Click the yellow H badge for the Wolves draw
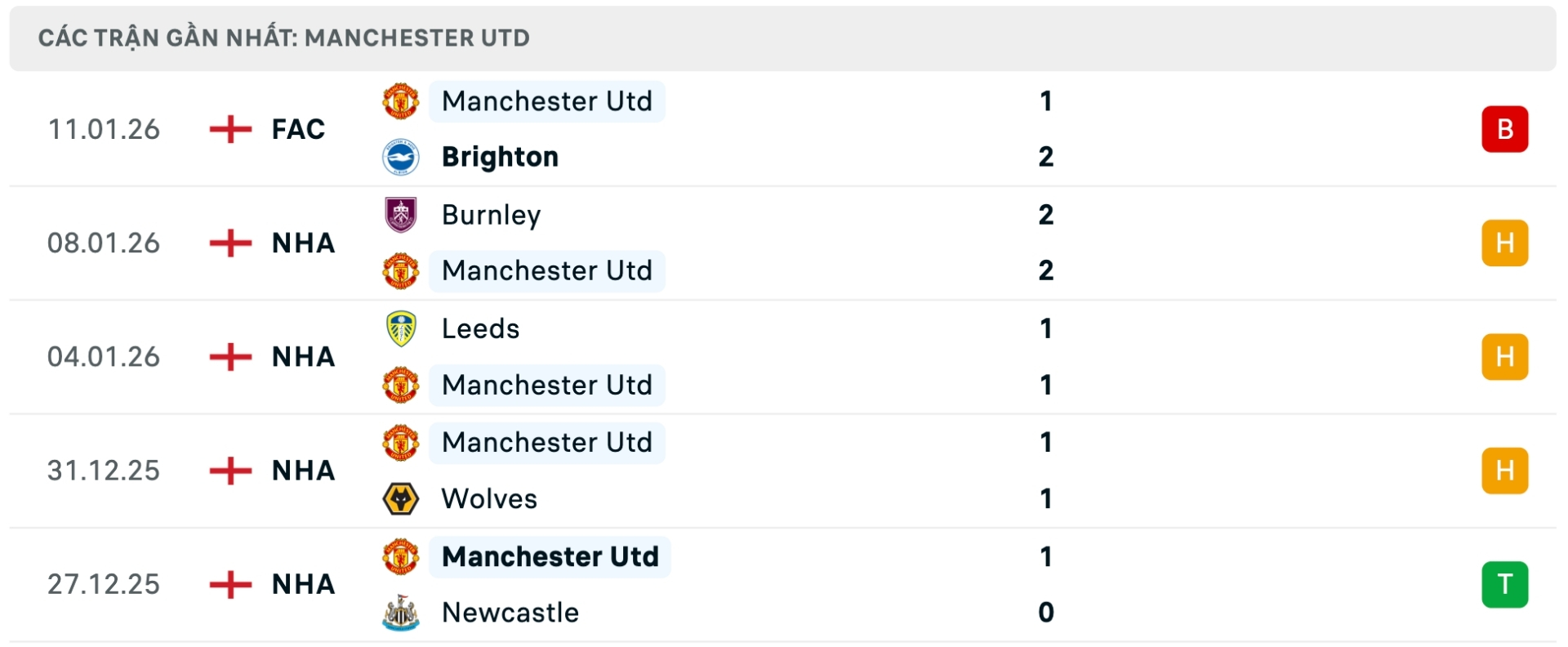 (1505, 471)
